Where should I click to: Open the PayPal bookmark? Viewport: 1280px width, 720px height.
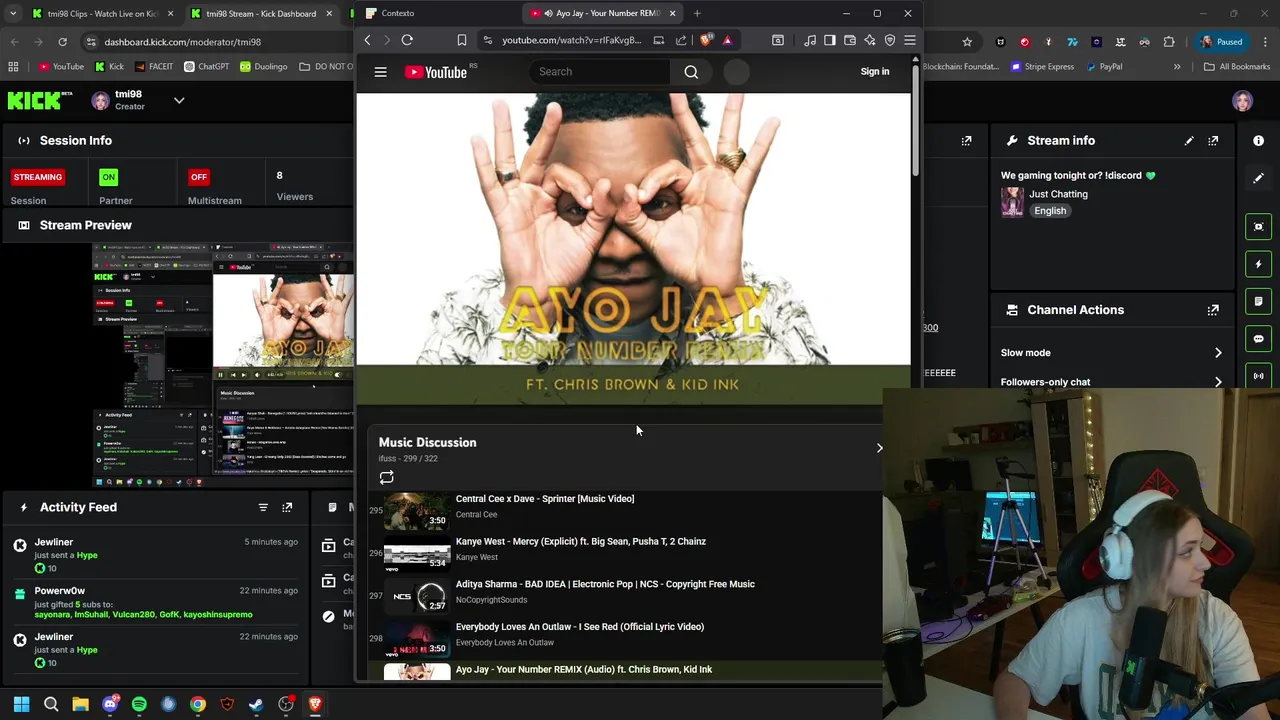click(1104, 67)
